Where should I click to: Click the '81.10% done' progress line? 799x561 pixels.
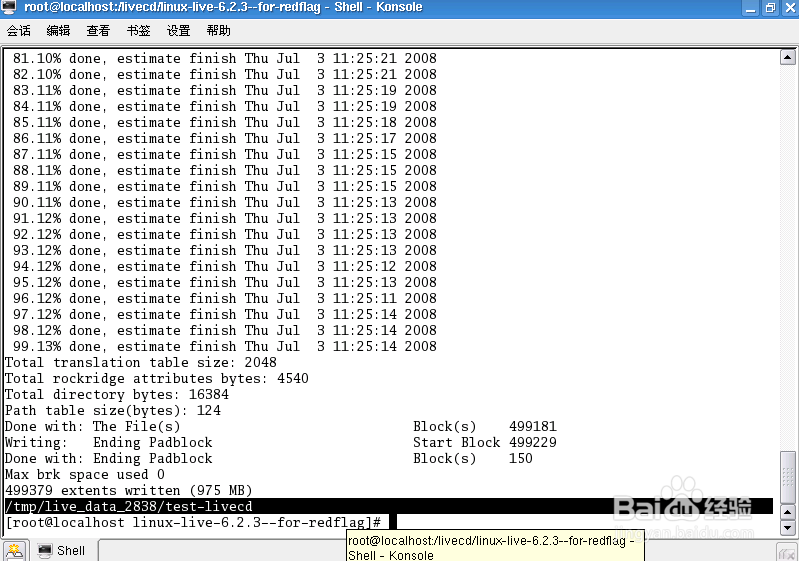225,59
